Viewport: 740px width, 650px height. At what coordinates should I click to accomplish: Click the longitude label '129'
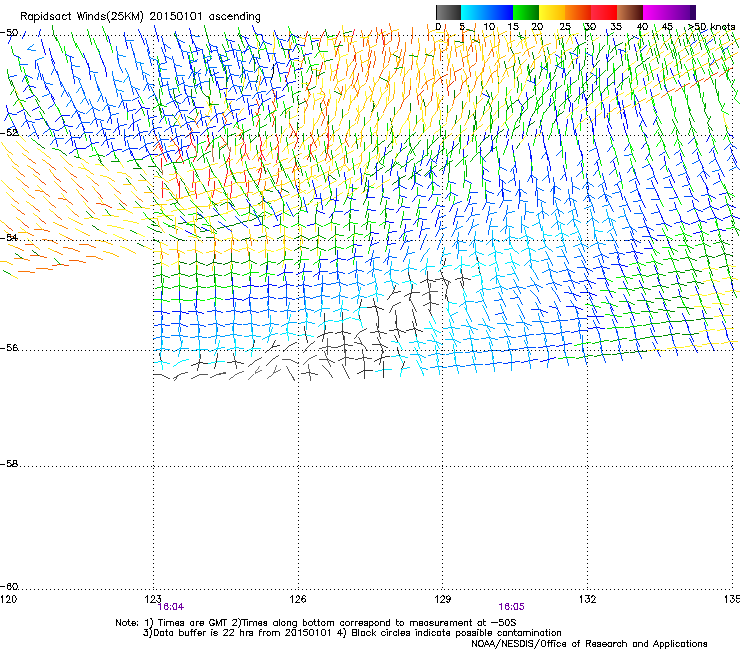point(443,599)
